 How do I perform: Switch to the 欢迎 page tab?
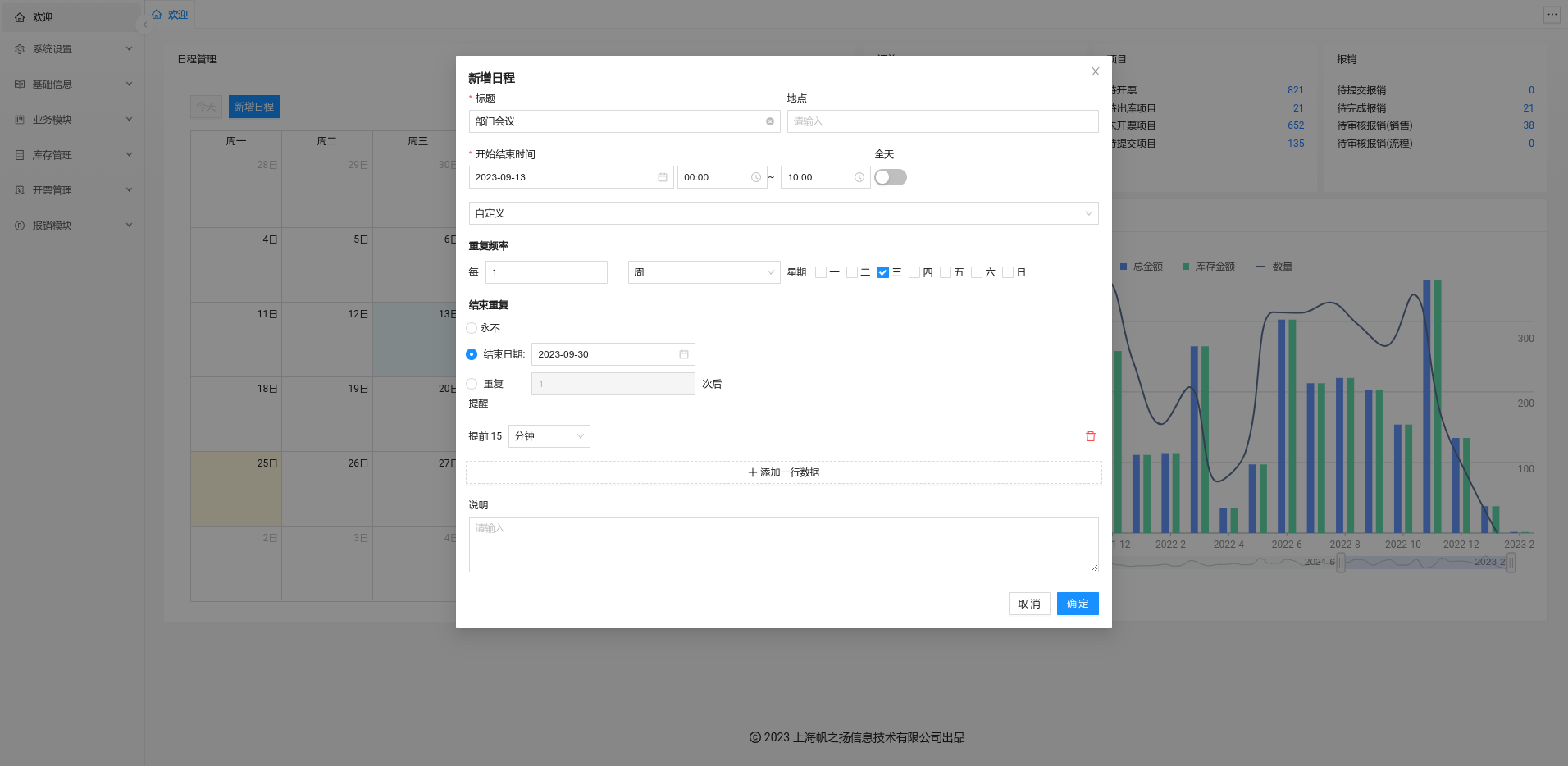click(171, 15)
